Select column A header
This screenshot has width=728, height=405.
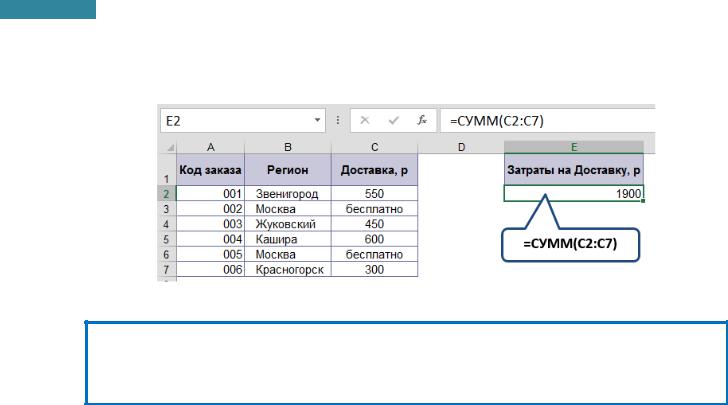pos(210,148)
